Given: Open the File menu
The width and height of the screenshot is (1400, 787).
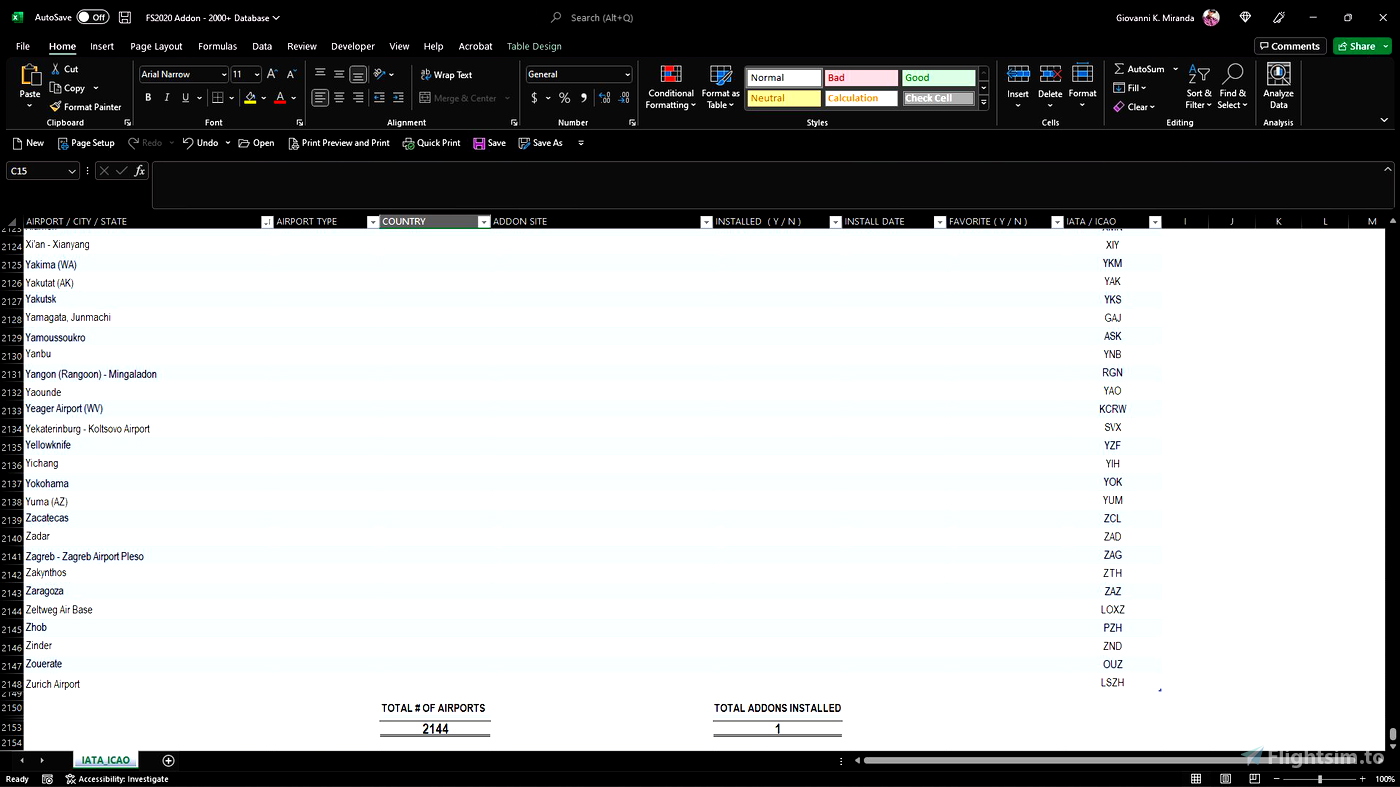Looking at the screenshot, I should 23,46.
